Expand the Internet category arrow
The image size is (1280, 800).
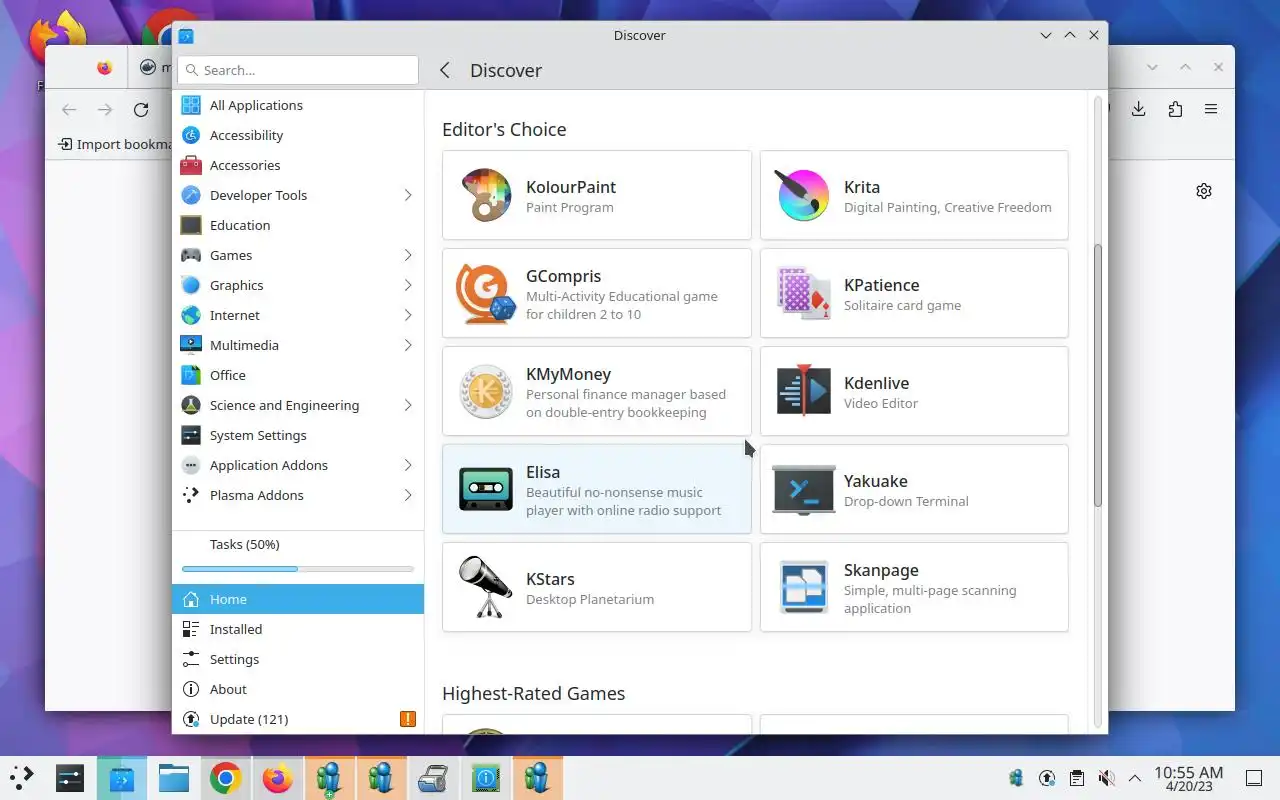[407, 315]
